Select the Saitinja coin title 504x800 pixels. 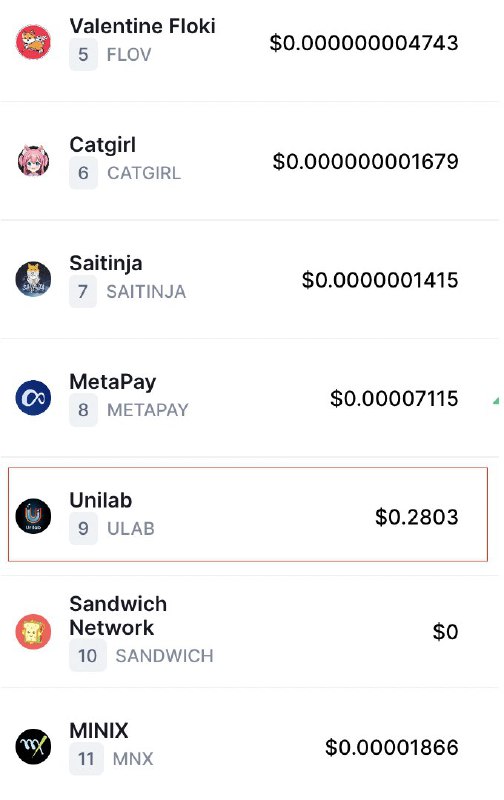pos(106,264)
